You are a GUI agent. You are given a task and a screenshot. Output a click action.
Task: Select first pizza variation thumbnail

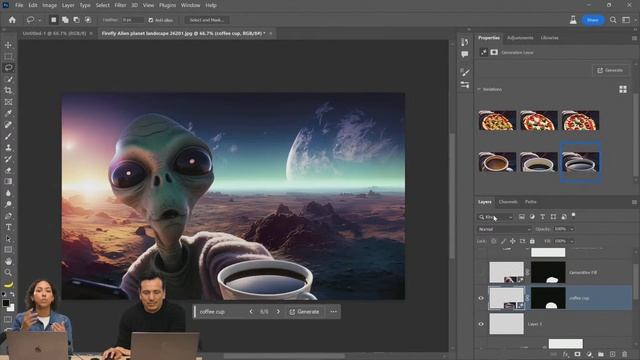(x=497, y=121)
